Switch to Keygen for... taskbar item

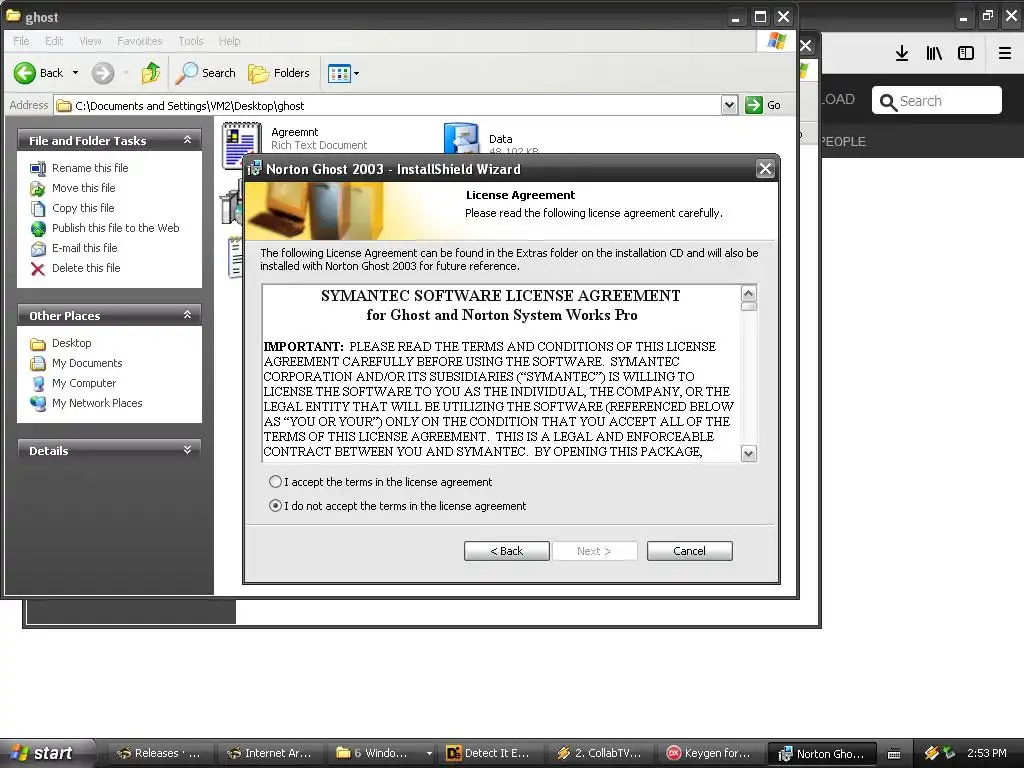point(710,754)
